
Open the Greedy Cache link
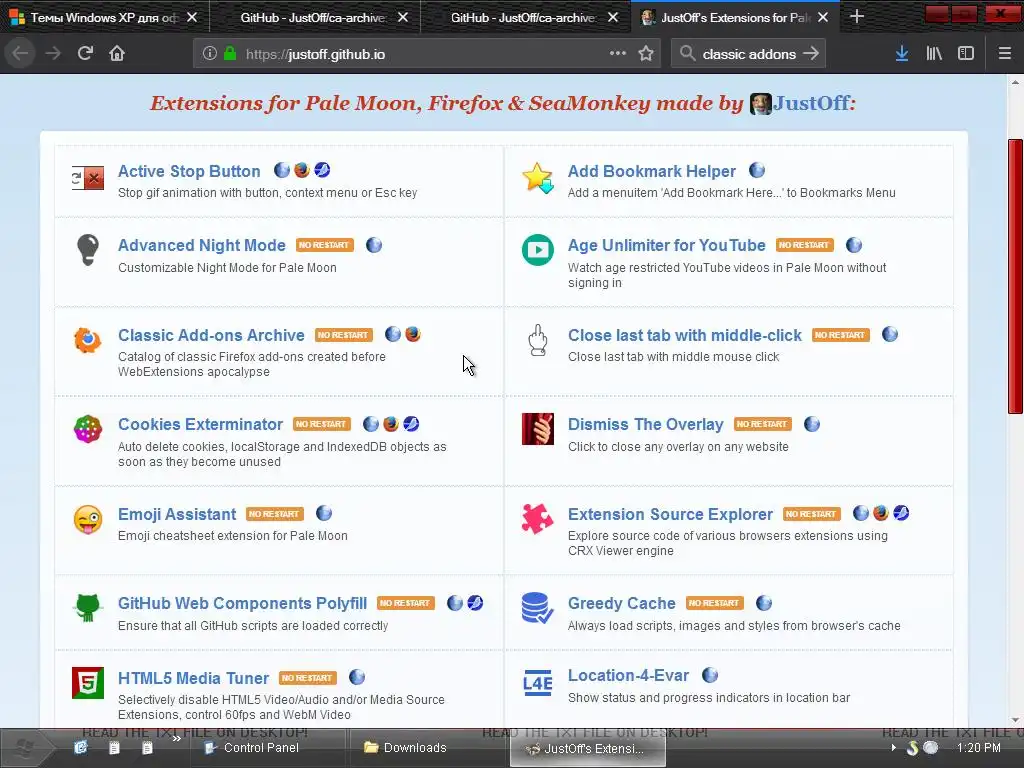[621, 603]
